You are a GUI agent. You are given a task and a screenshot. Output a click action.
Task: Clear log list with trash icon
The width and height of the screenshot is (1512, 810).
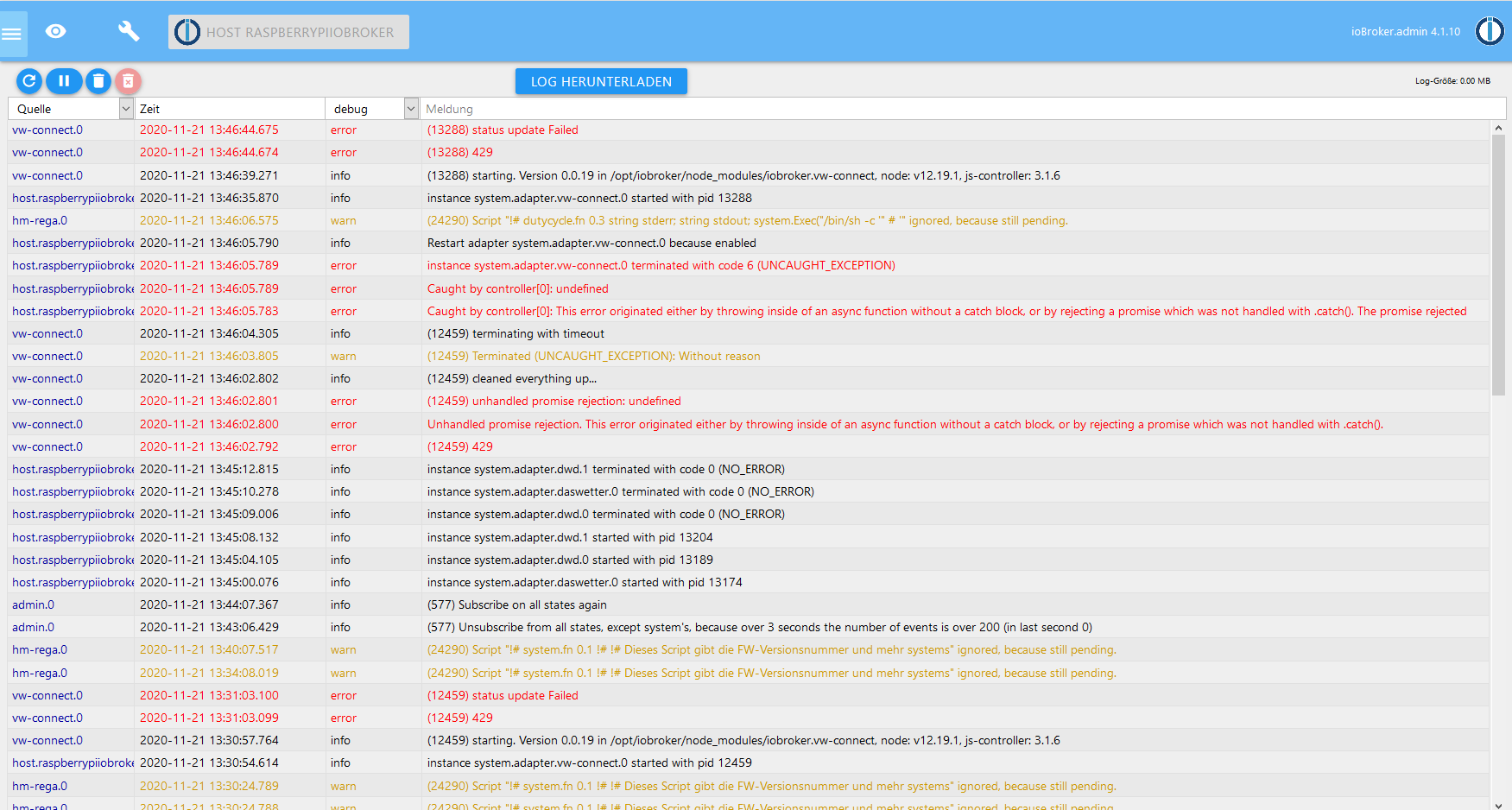(98, 81)
